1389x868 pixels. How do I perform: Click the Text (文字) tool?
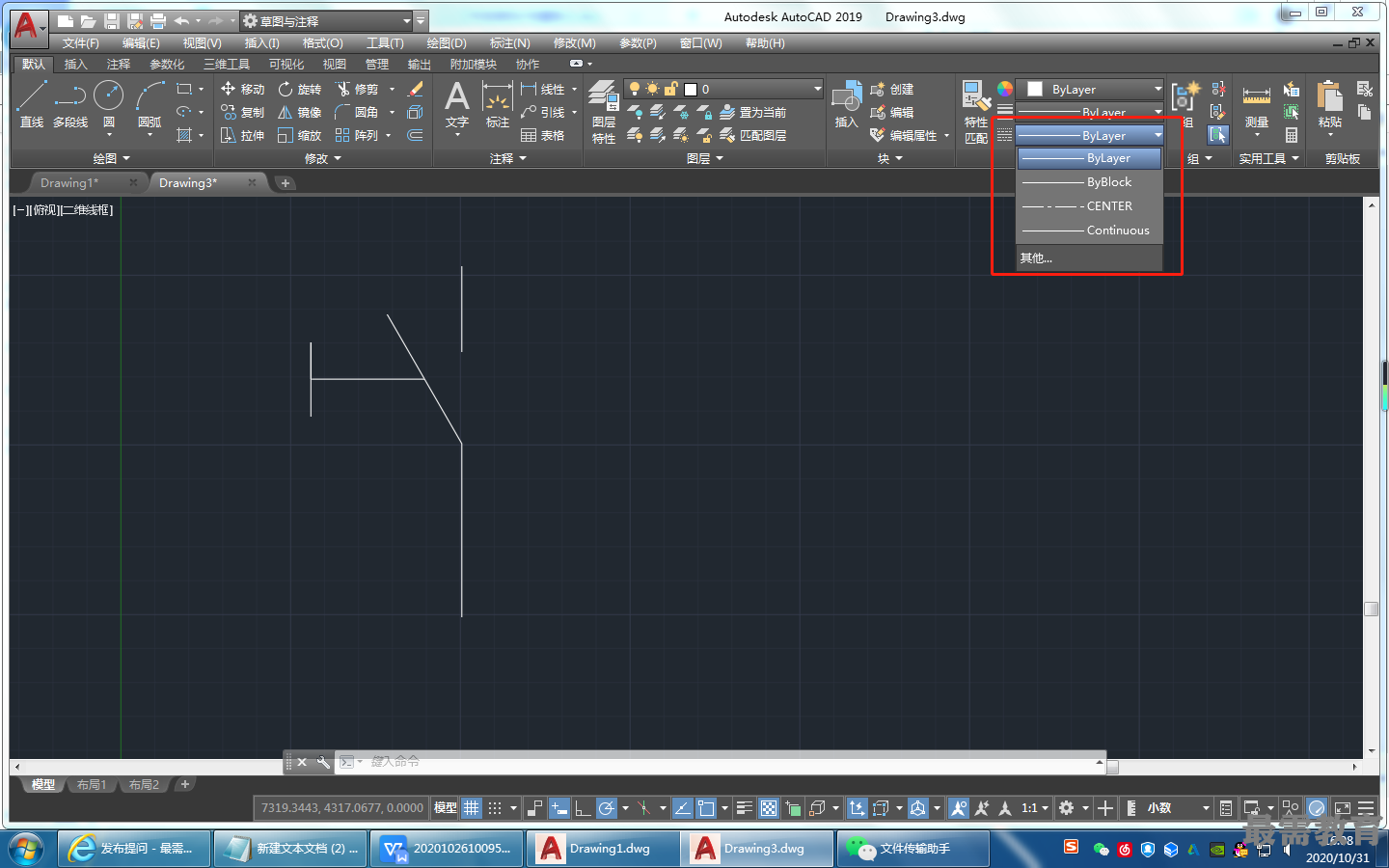pyautogui.click(x=457, y=104)
